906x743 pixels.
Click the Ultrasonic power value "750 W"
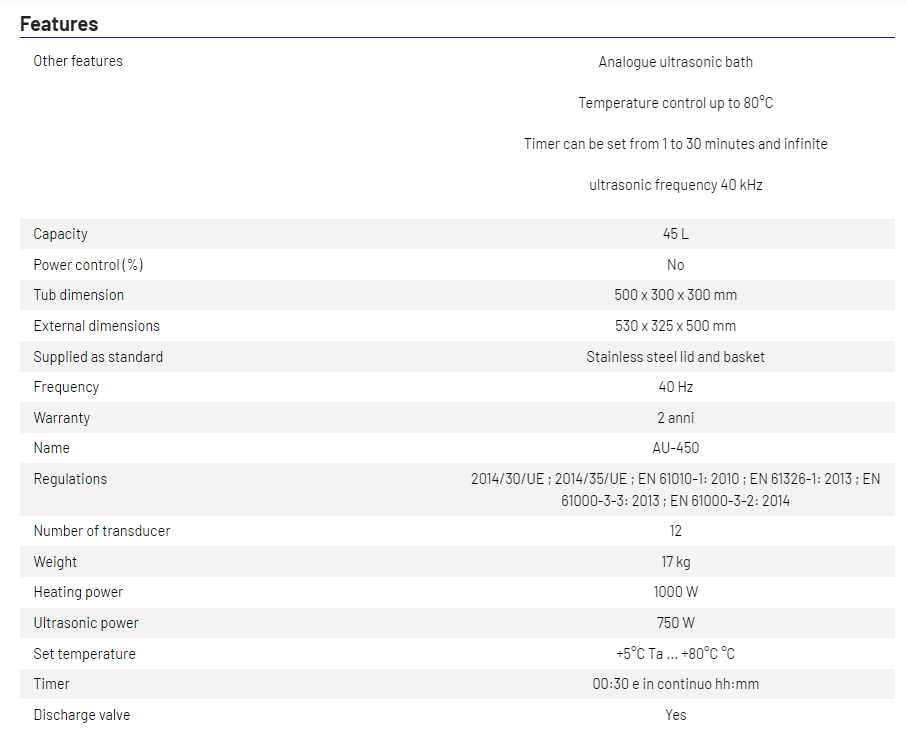pyautogui.click(x=676, y=623)
